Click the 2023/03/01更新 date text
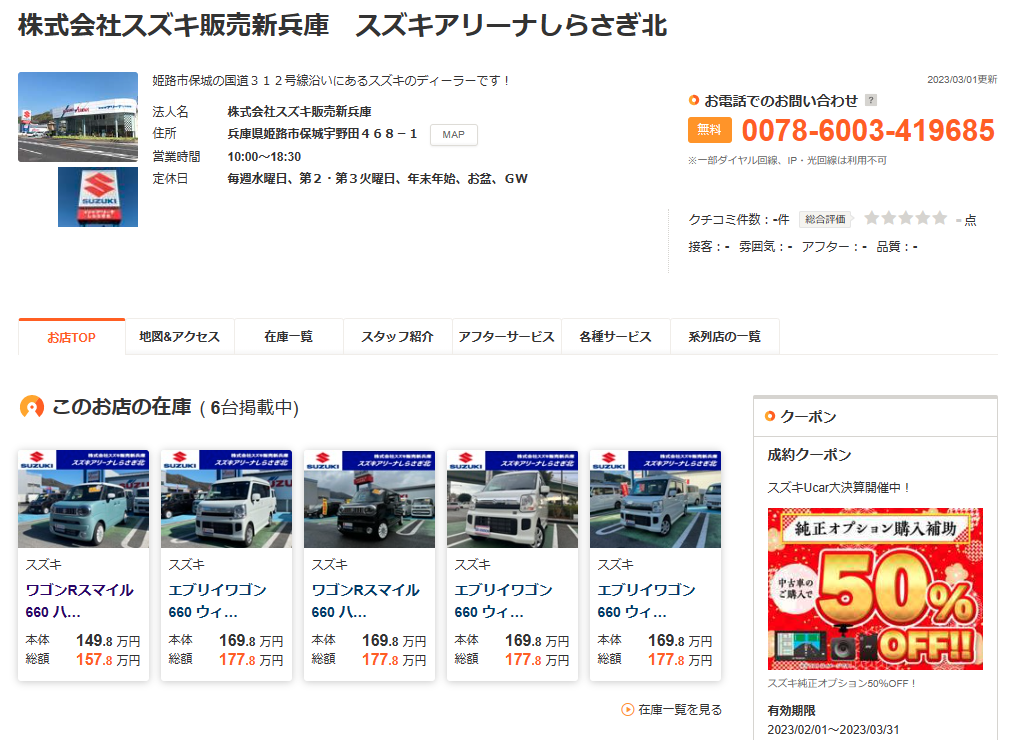 click(962, 80)
